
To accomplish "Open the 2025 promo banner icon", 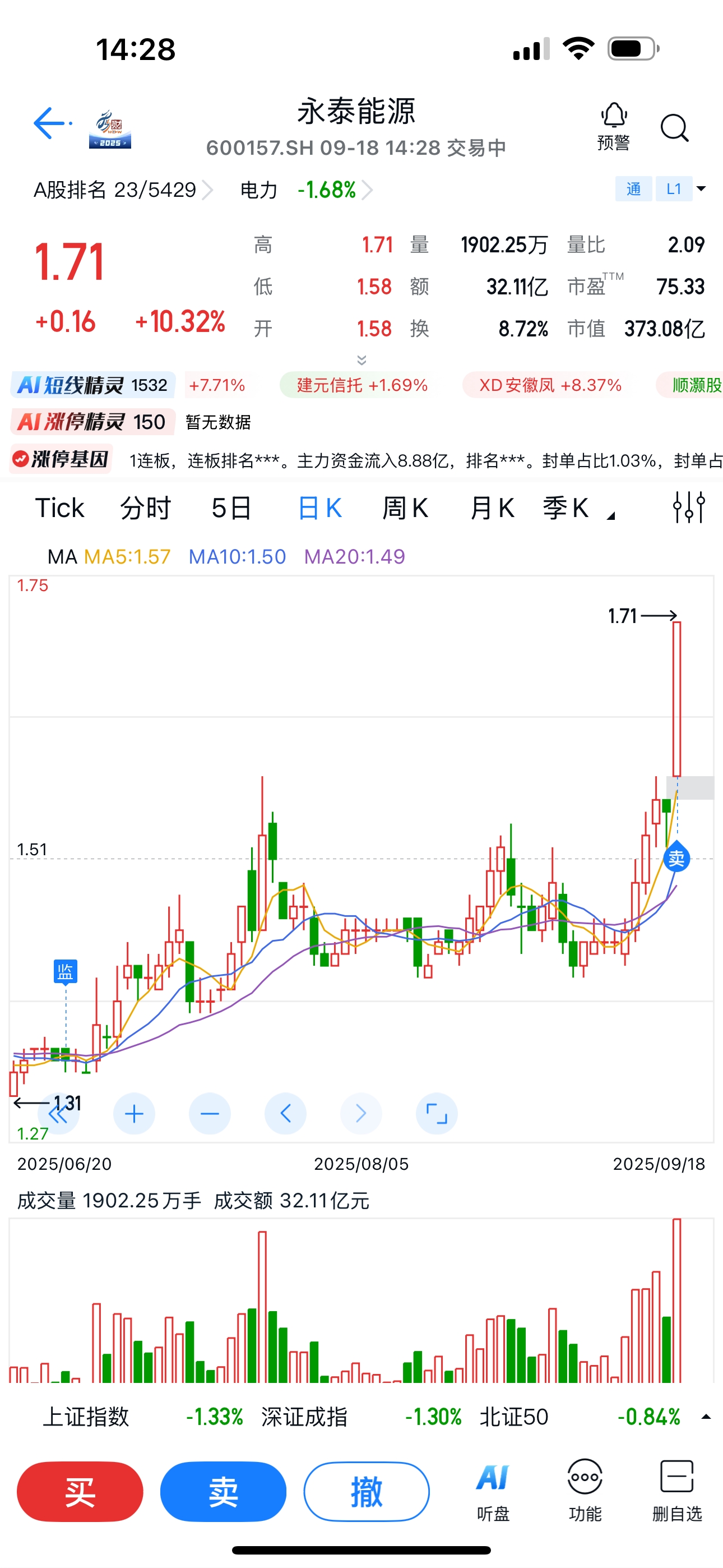I will (x=110, y=129).
